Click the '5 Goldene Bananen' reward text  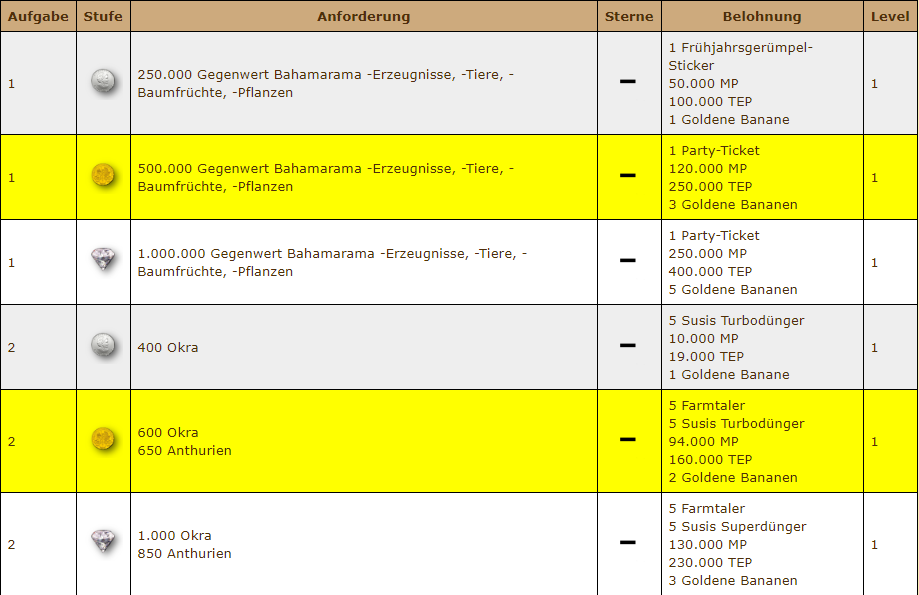coord(733,290)
